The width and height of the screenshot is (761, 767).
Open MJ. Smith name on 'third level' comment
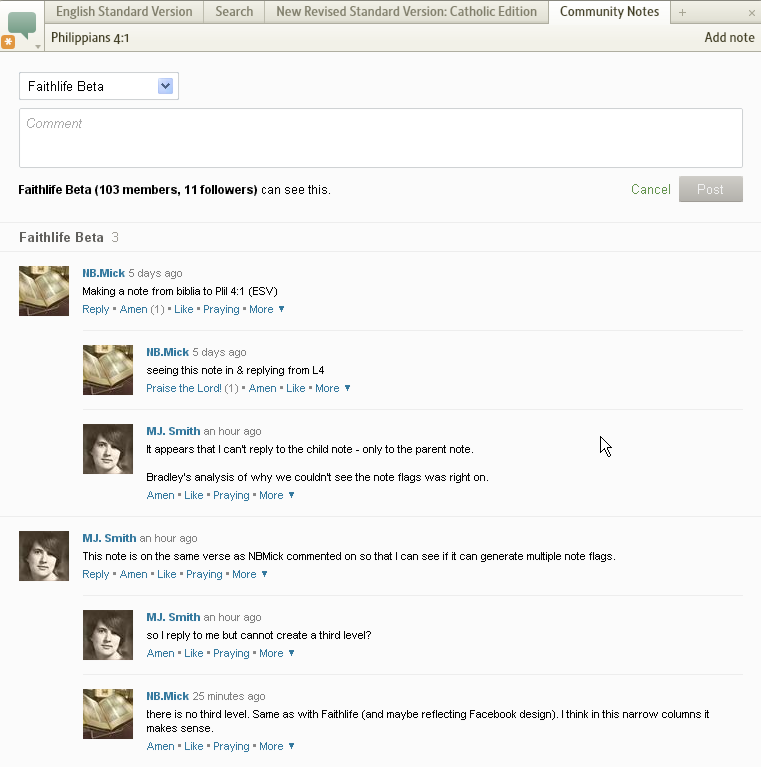click(173, 617)
